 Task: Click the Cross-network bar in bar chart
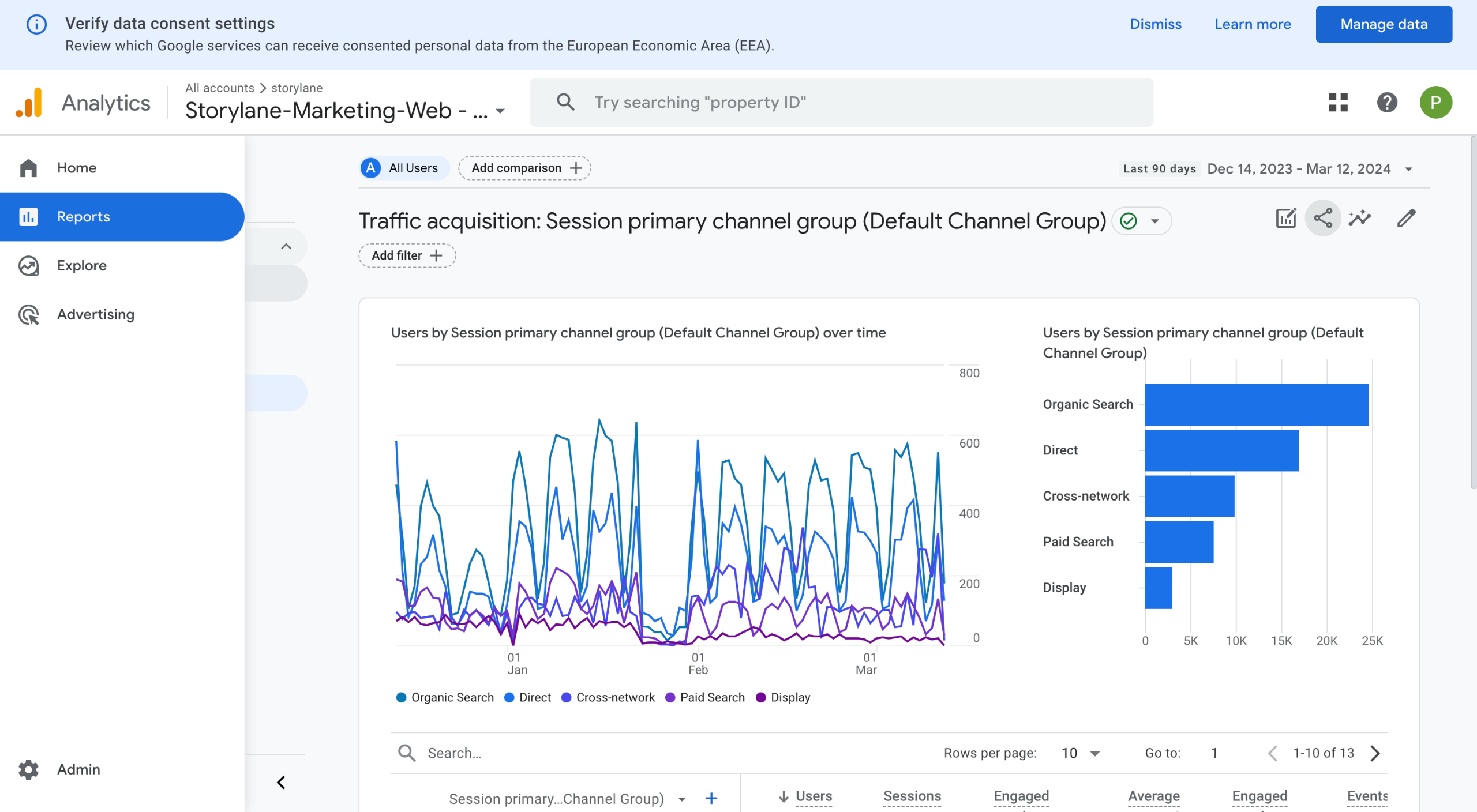1190,496
